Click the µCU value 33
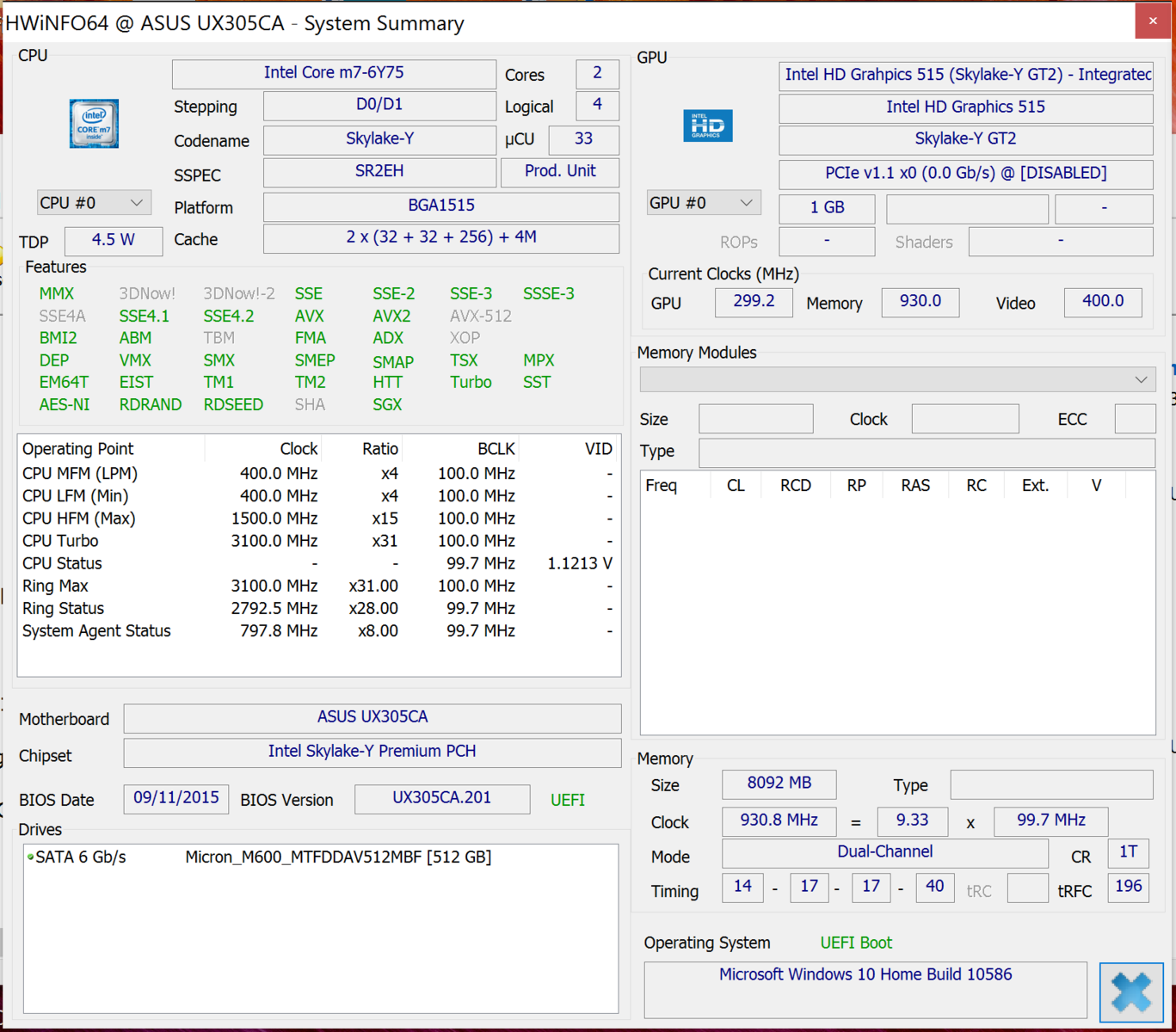The width and height of the screenshot is (1176, 1032). pos(583,138)
